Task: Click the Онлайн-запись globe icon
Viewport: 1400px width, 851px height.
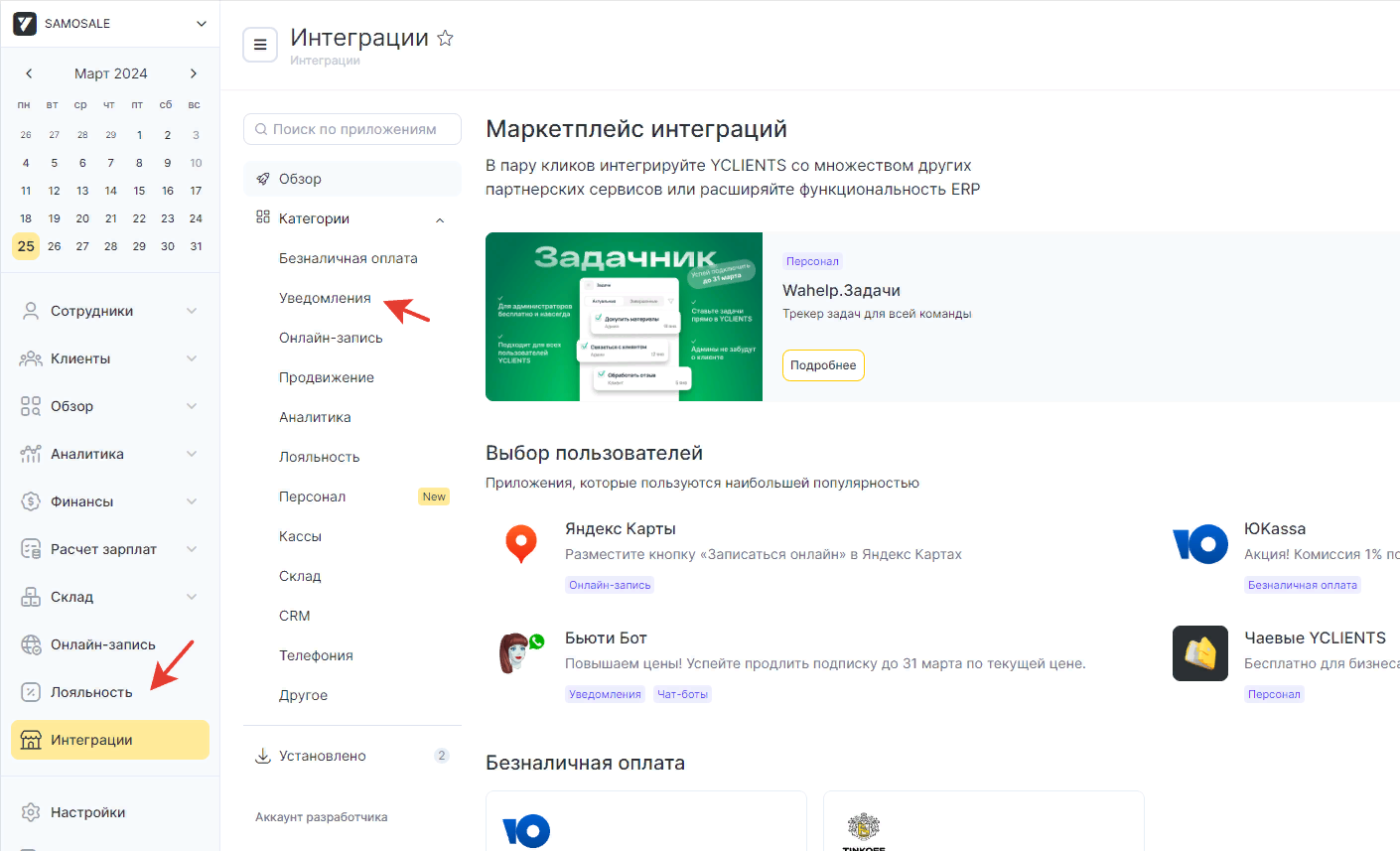Action: point(31,644)
